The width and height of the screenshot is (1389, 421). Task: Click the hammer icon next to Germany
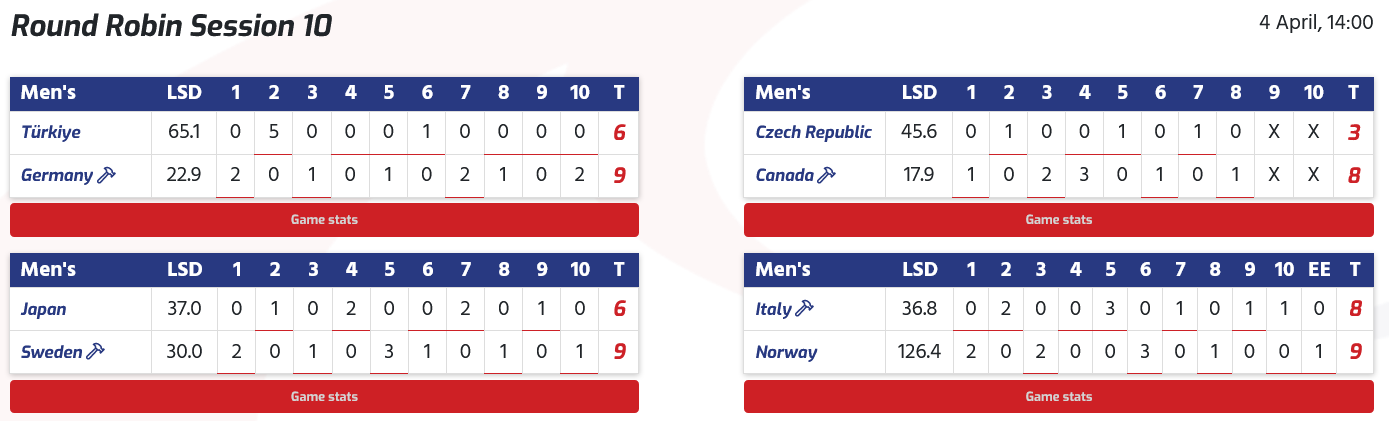[x=108, y=175]
